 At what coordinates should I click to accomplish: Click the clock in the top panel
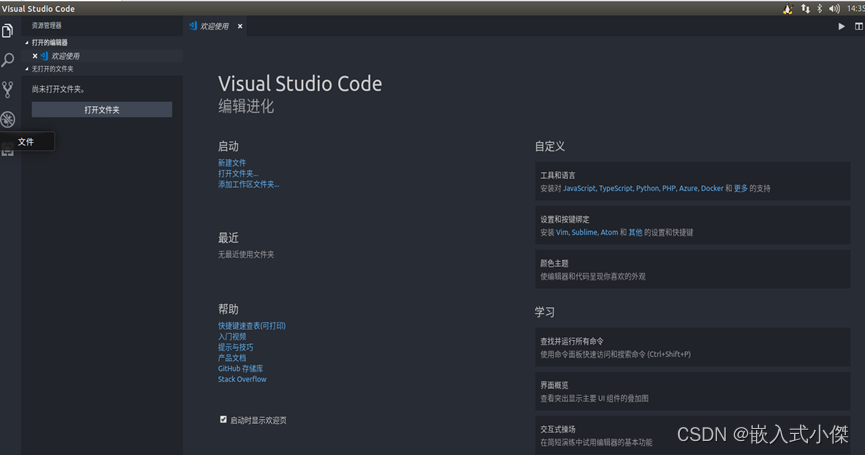point(856,9)
